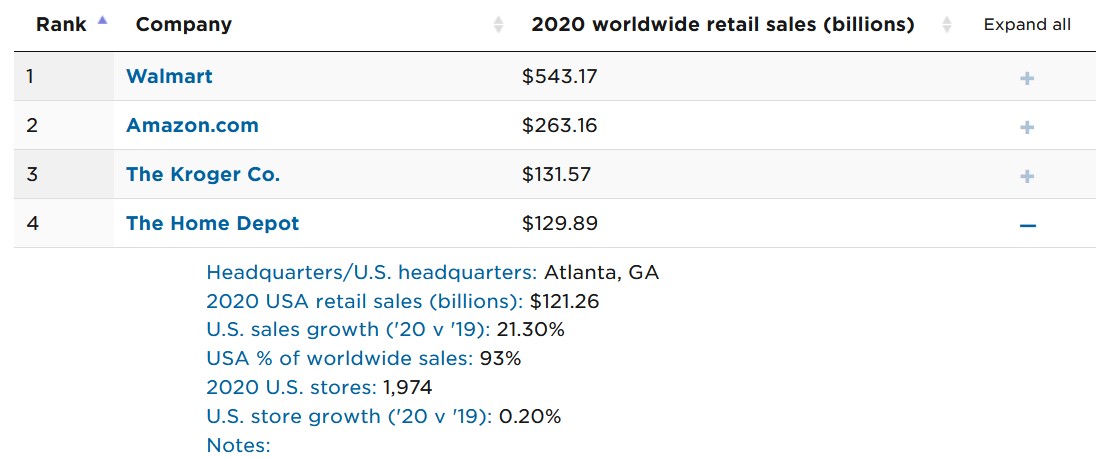Click the retail sales column sort arrows
Screen dimensions: 1106x458
click(947, 26)
